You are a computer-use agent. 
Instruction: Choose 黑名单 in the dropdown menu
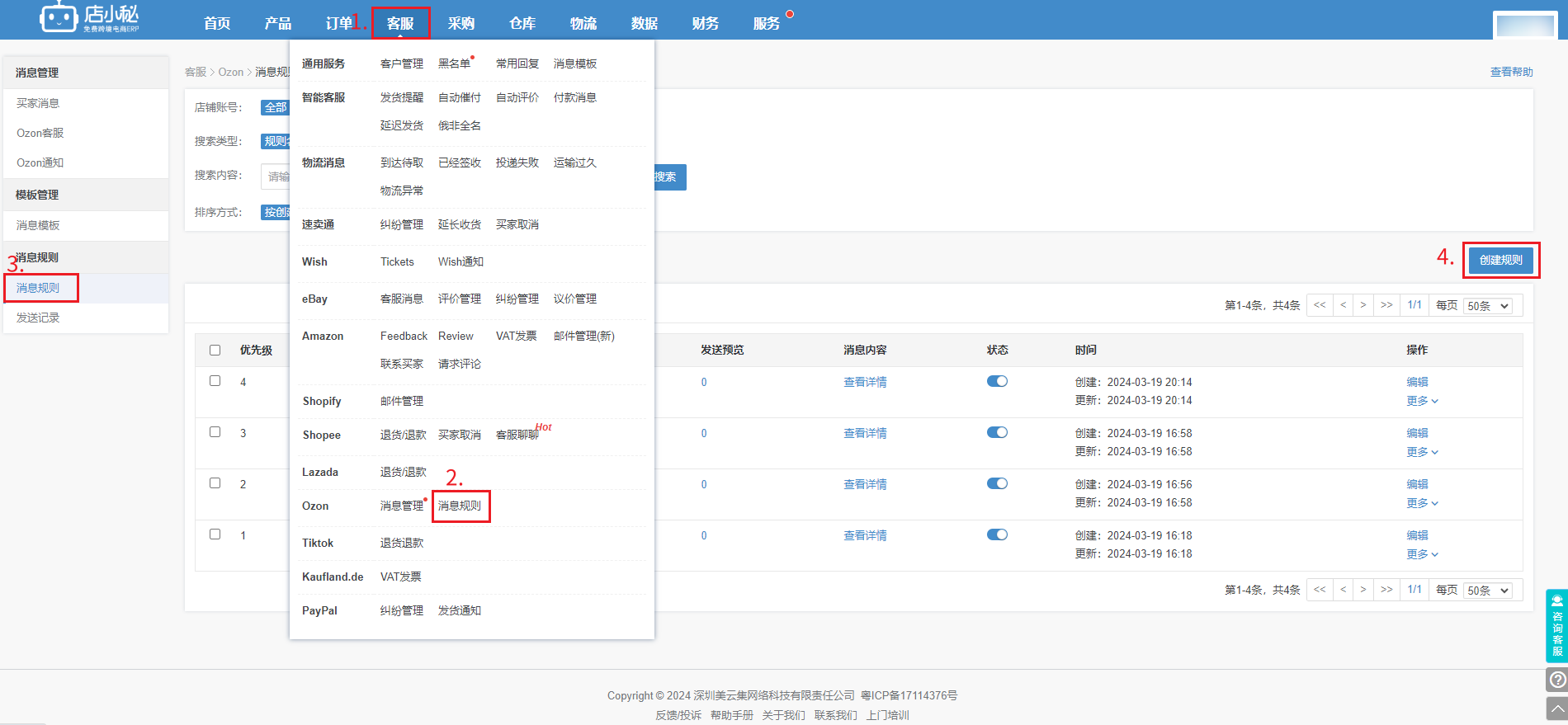click(x=454, y=64)
